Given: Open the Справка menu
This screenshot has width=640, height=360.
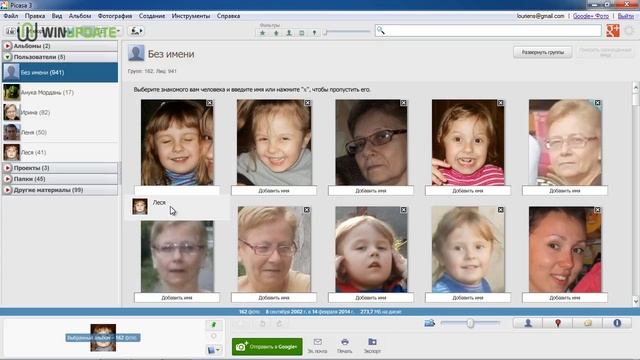Looking at the screenshot, I should [228, 16].
